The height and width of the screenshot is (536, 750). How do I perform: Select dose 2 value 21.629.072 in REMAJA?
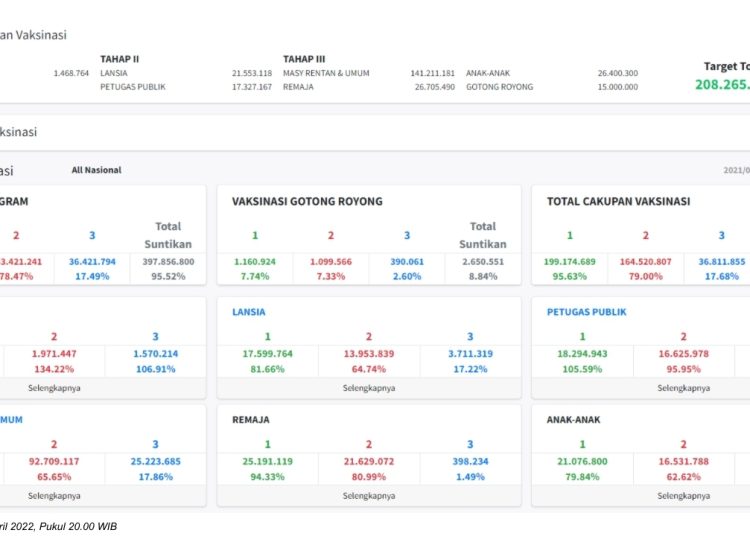point(368,462)
